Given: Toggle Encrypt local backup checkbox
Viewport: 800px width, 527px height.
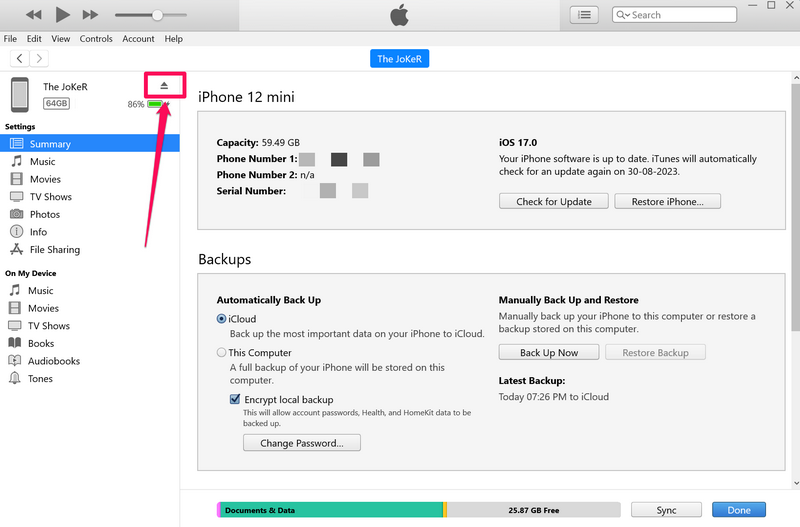Looking at the screenshot, I should click(235, 399).
